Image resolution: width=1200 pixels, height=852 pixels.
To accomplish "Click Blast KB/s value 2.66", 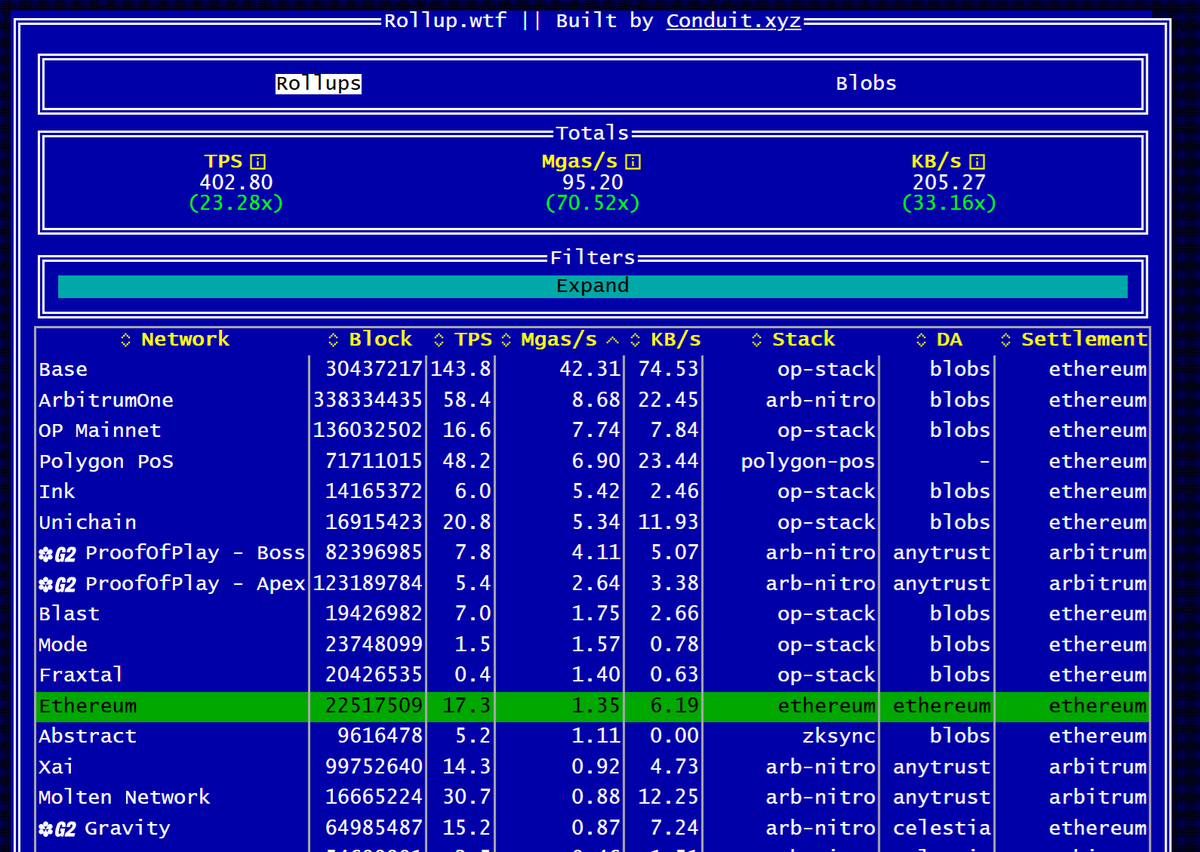I will click(674, 614).
